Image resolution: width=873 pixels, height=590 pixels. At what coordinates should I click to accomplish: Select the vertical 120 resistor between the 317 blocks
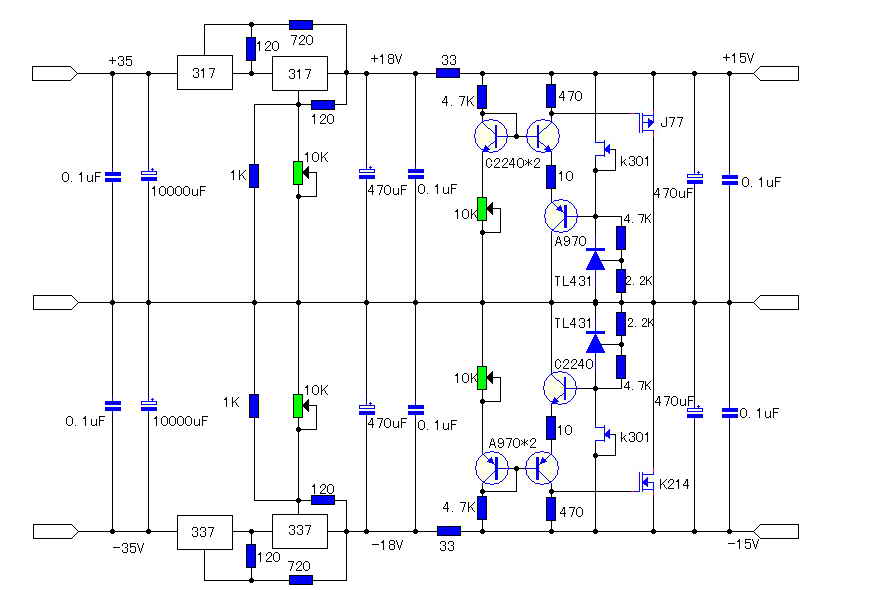[251, 49]
